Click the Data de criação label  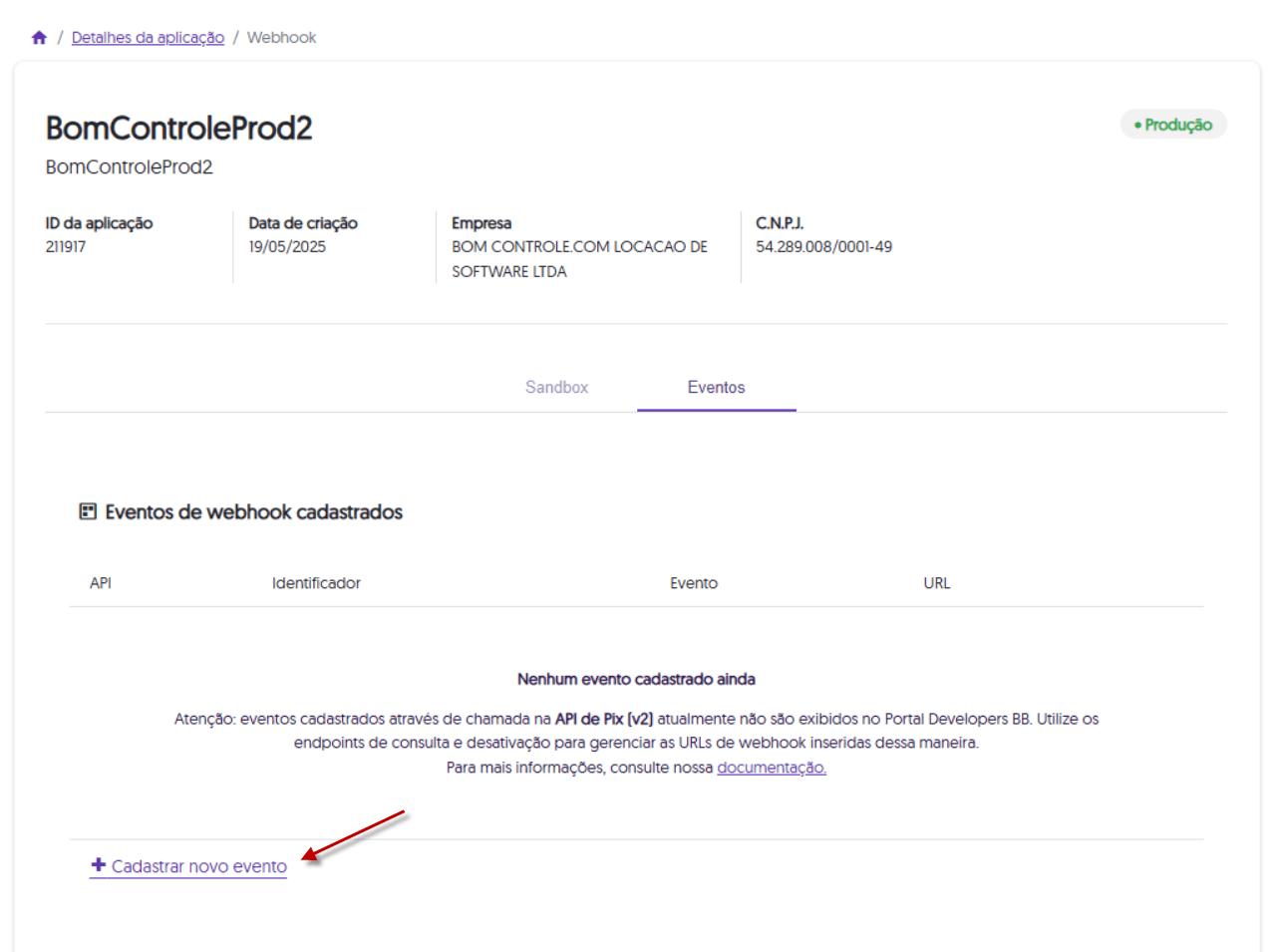pos(303,223)
